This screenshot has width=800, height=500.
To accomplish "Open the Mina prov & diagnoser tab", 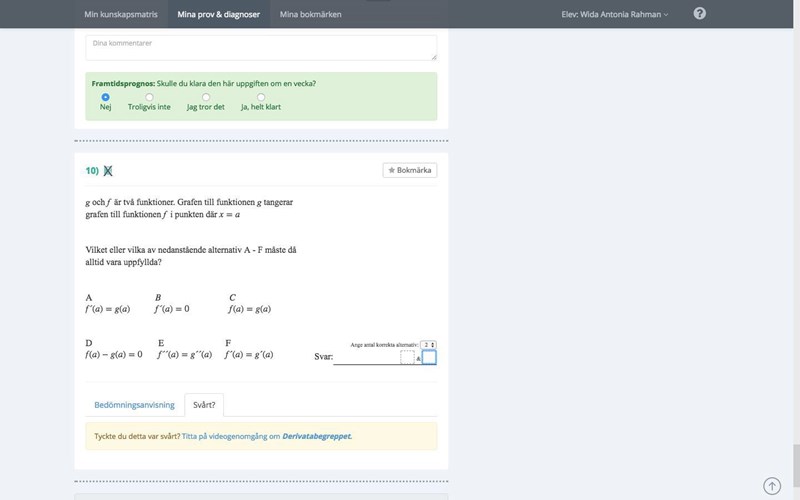I will pyautogui.click(x=219, y=14).
